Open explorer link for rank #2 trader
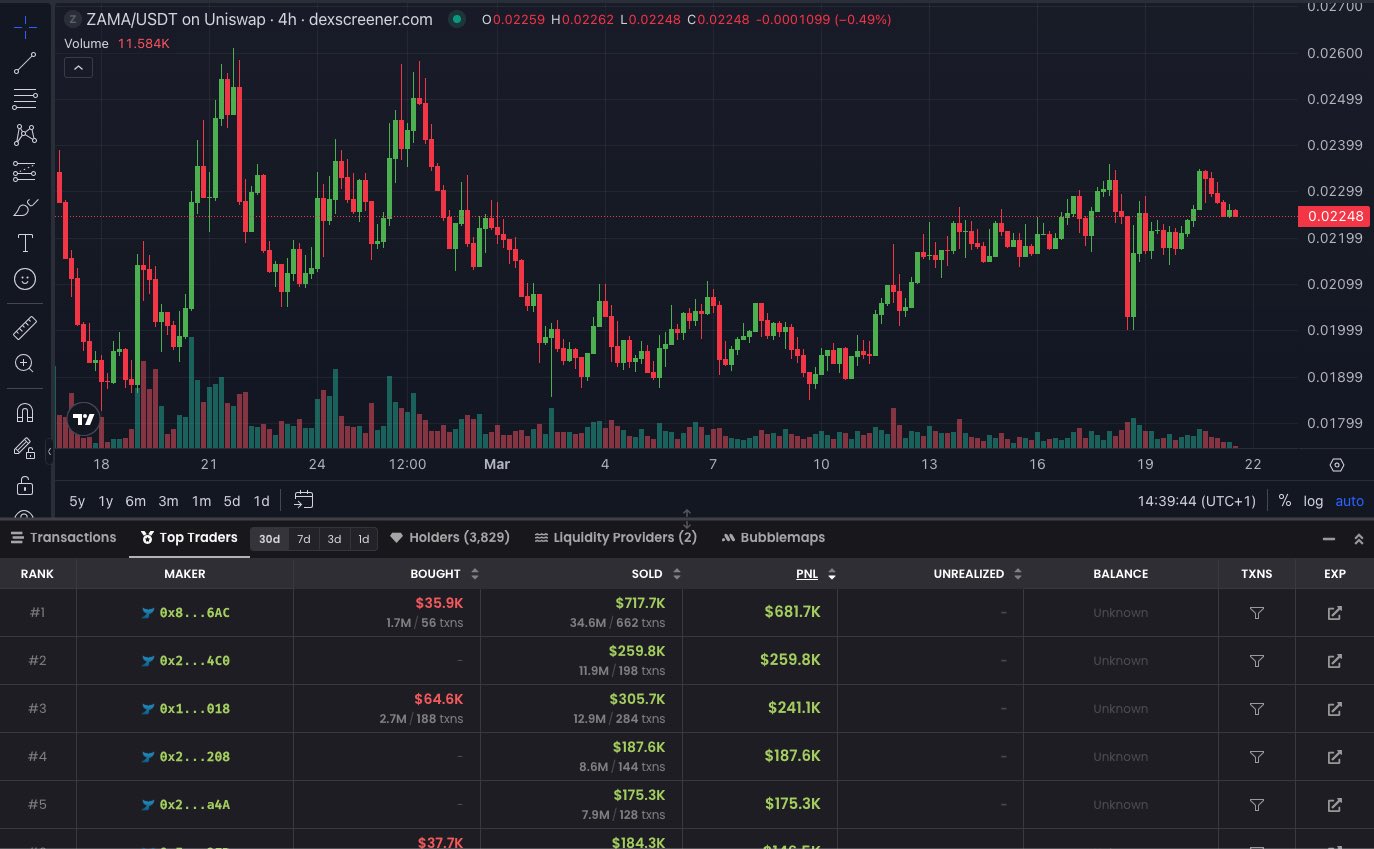Screen dimensions: 1374x849 1334,661
